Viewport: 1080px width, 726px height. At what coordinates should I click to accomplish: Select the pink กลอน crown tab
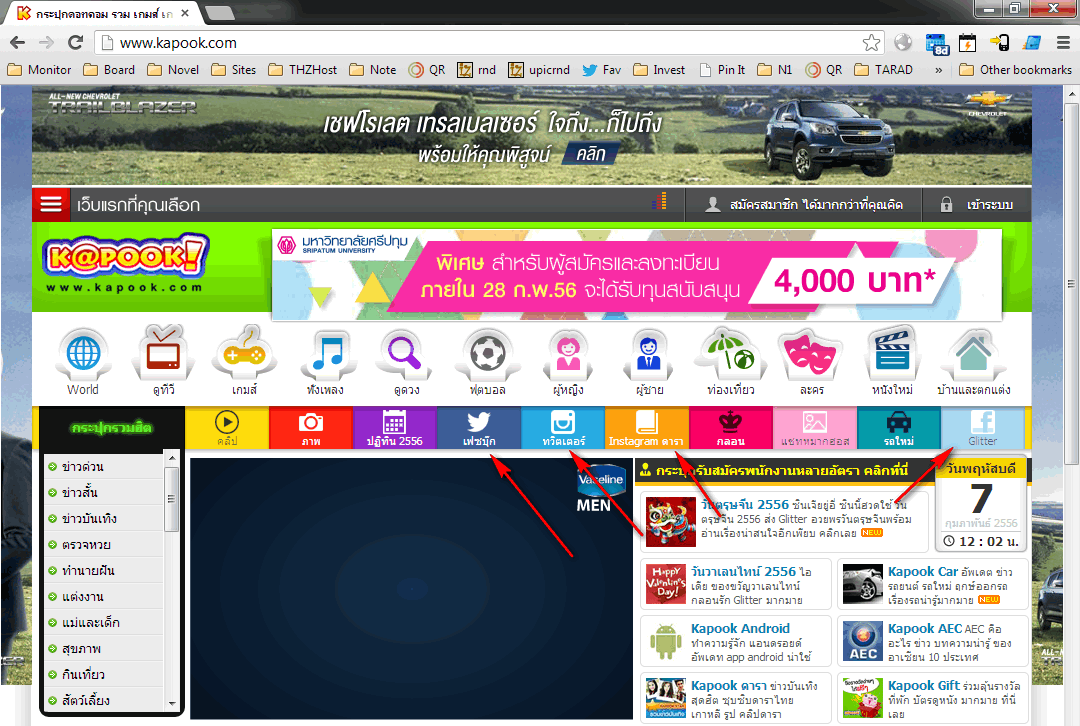click(731, 428)
